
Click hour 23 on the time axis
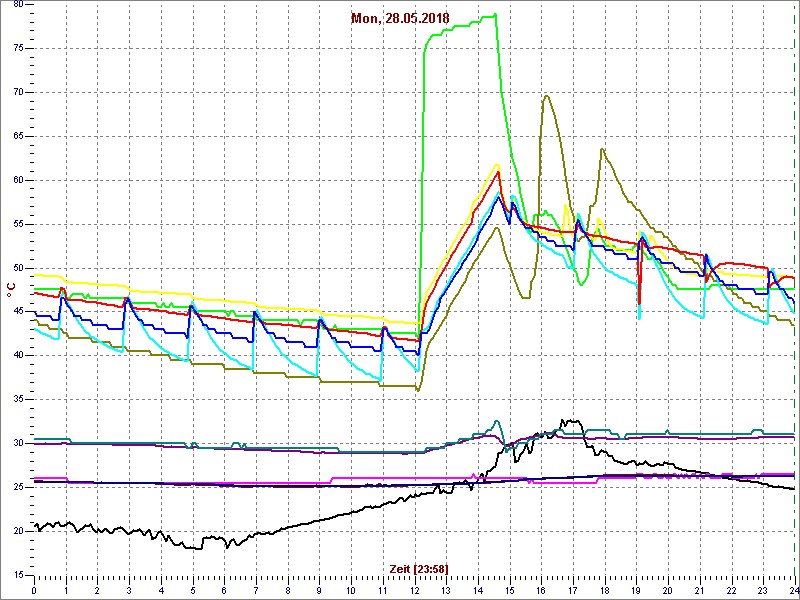(x=762, y=590)
